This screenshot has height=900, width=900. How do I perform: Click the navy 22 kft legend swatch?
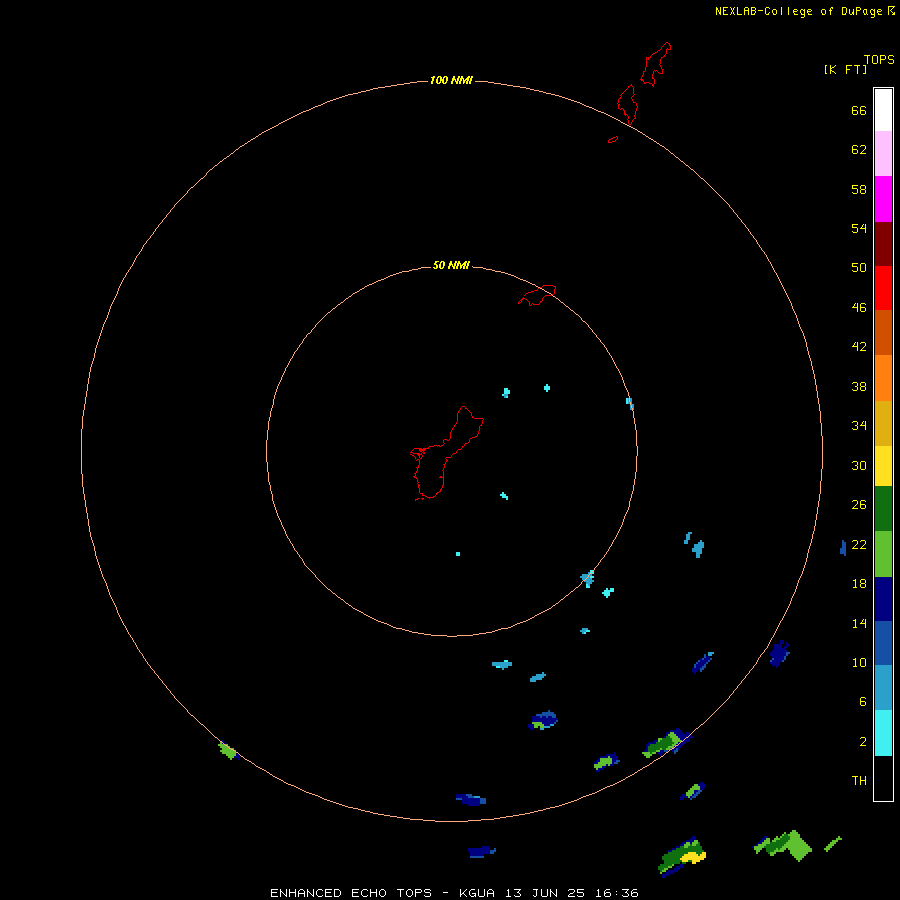tap(883, 599)
